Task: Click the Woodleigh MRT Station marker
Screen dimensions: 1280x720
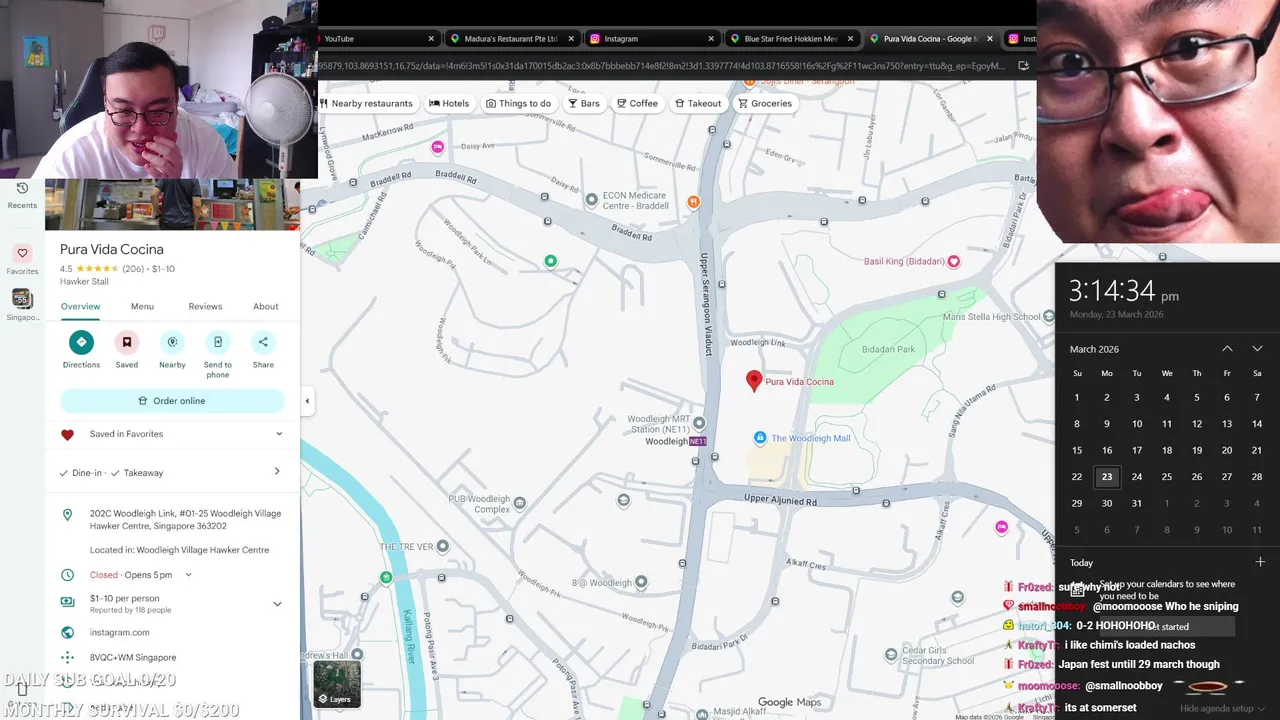Action: (x=699, y=423)
